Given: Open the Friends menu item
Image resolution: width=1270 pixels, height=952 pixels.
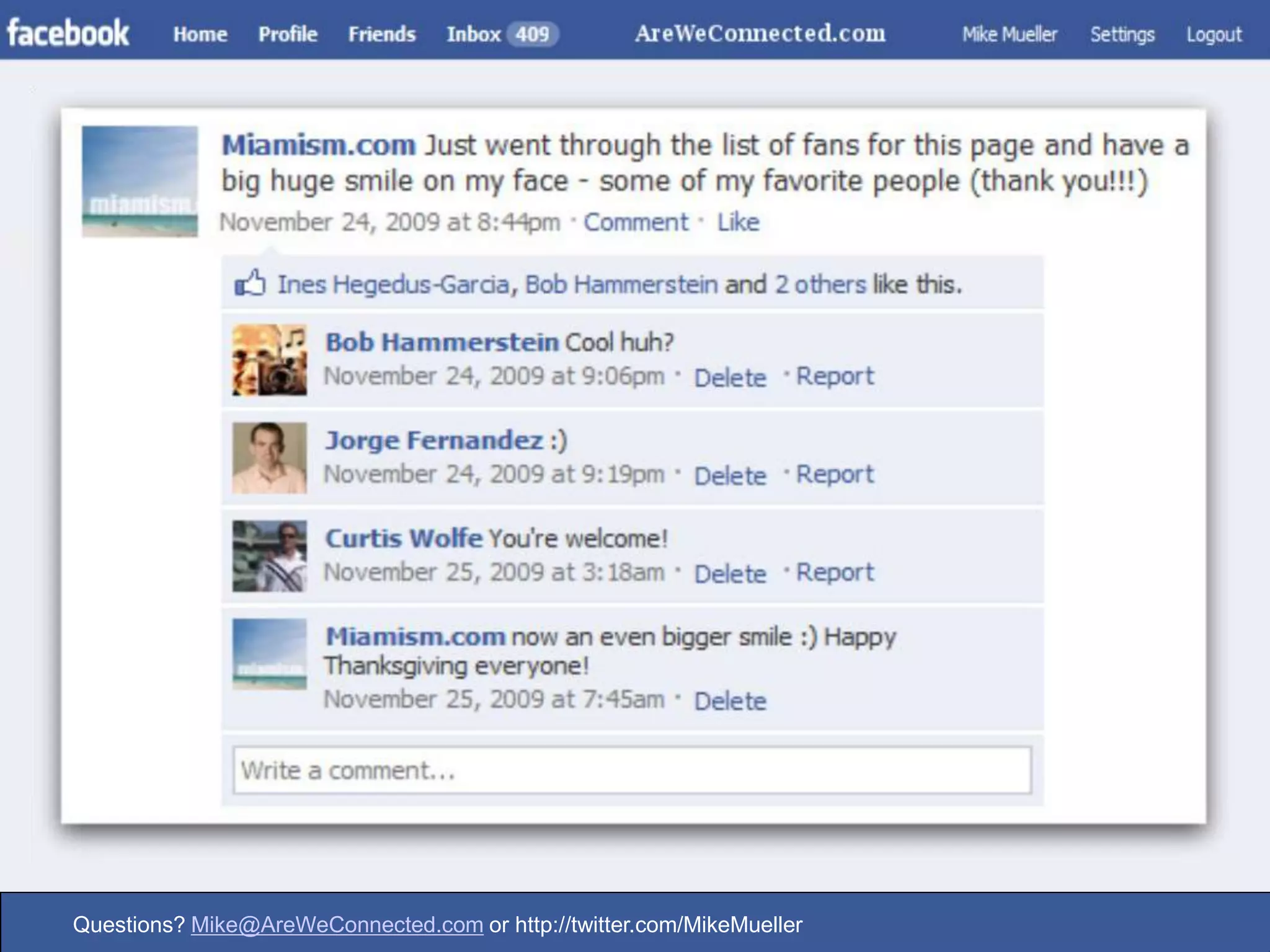Looking at the screenshot, I should (x=381, y=34).
